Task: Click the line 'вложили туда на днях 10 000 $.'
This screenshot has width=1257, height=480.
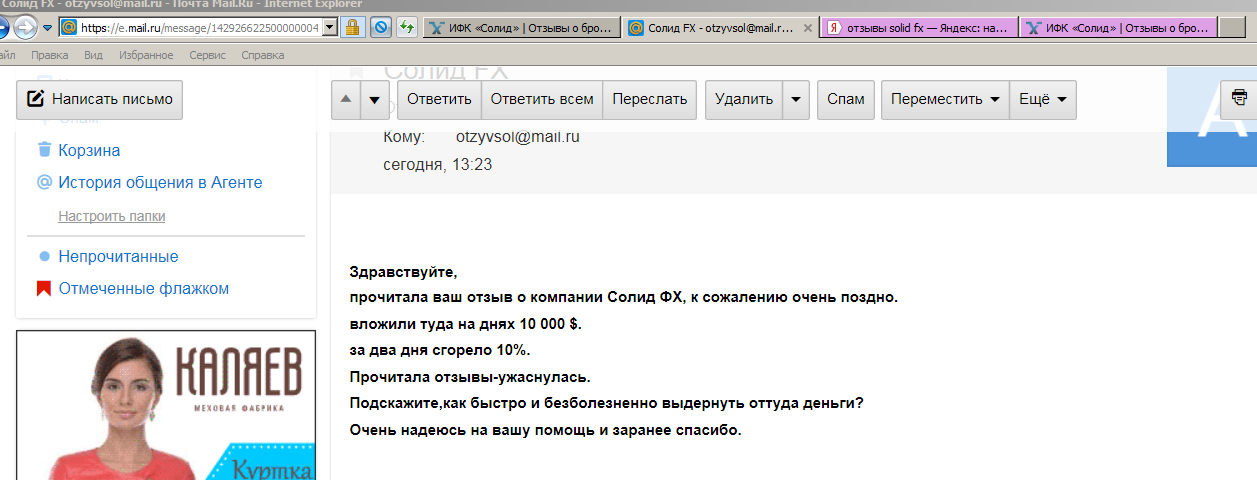Action: click(x=466, y=324)
